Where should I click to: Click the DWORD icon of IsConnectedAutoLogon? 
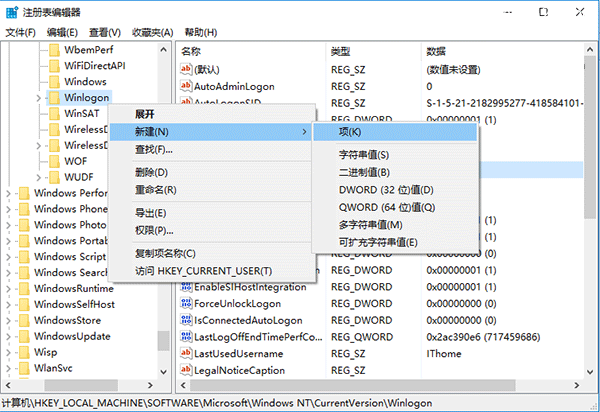[x=186, y=320]
